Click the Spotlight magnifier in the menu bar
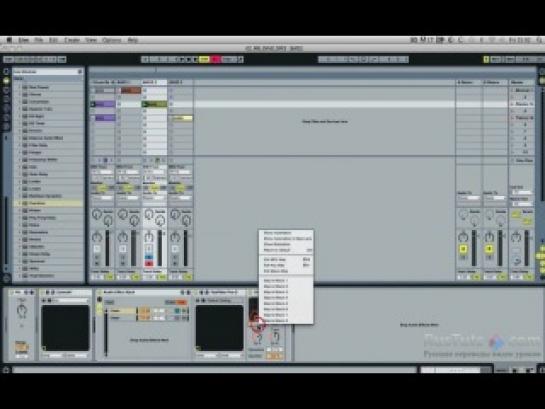The height and width of the screenshot is (409, 545). point(539,40)
